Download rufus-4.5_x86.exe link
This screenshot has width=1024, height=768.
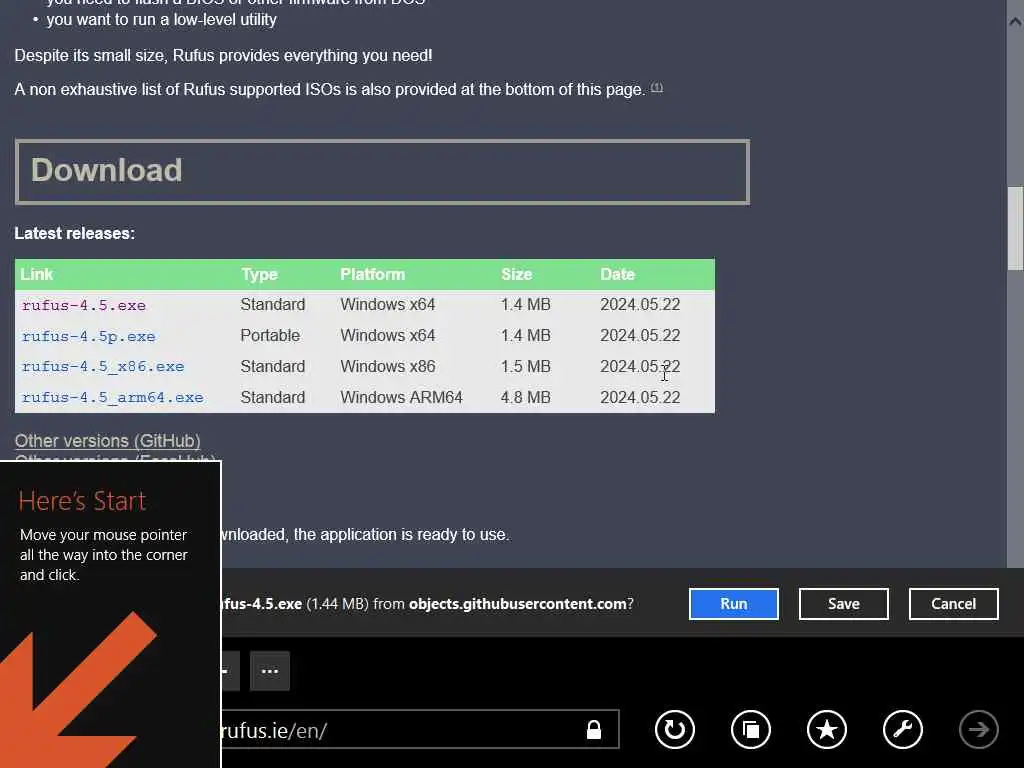pos(103,366)
